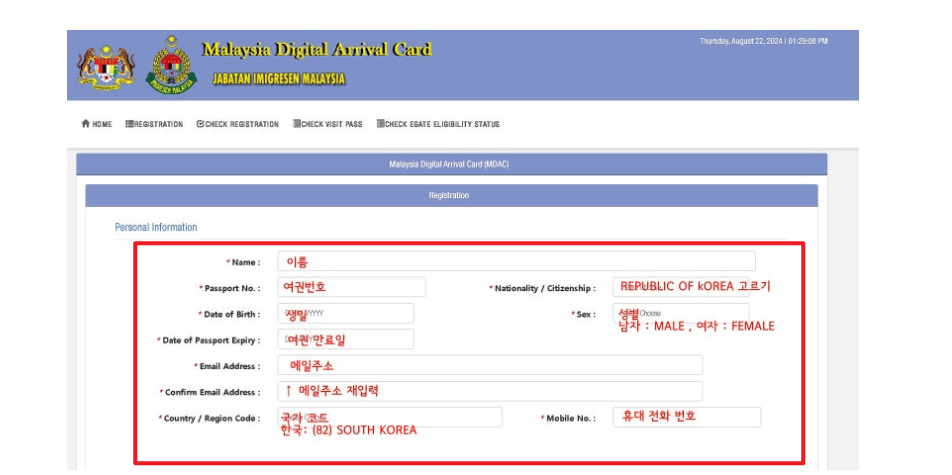Click into the Mobile No. field
The height and width of the screenshot is (475, 952).
coord(687,417)
